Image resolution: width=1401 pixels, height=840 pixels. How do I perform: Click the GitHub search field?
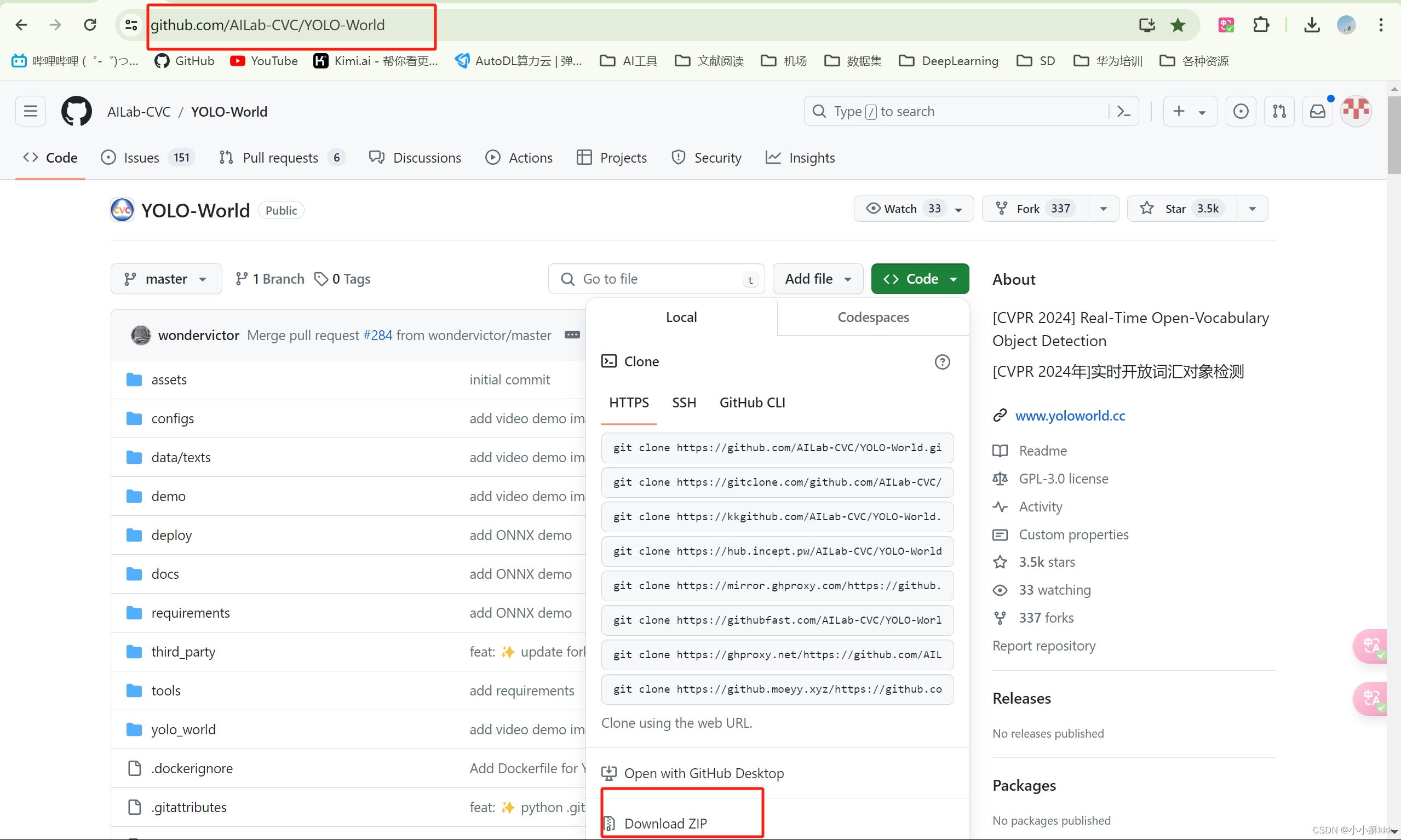(x=957, y=111)
